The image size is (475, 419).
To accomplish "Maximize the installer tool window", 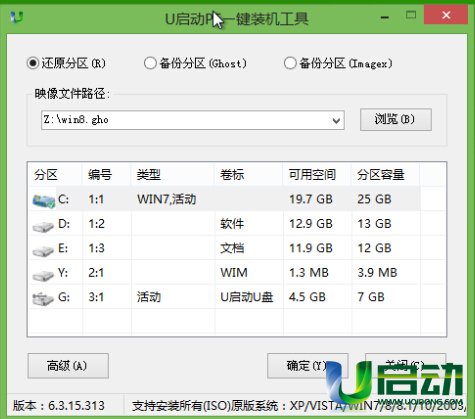I will coord(411,15).
